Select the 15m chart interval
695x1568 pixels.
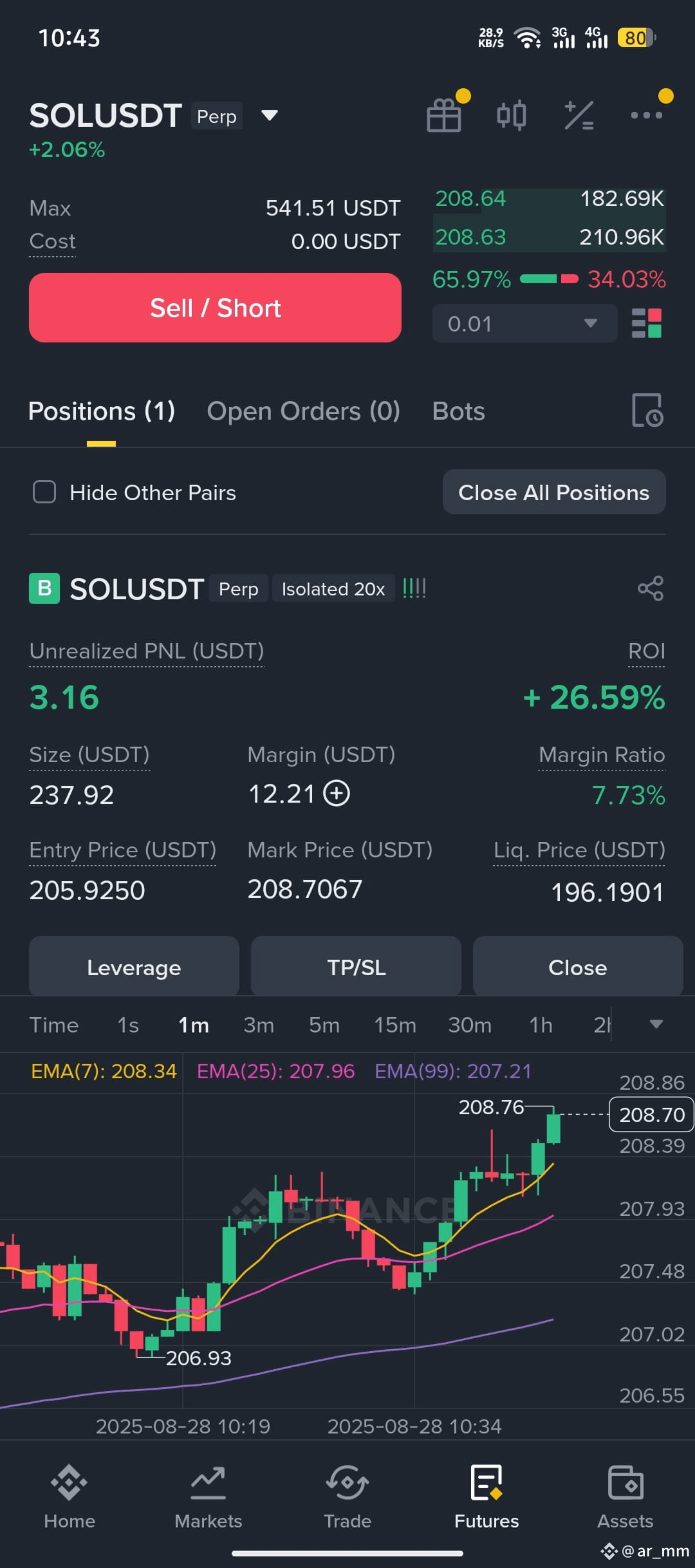(x=395, y=1025)
